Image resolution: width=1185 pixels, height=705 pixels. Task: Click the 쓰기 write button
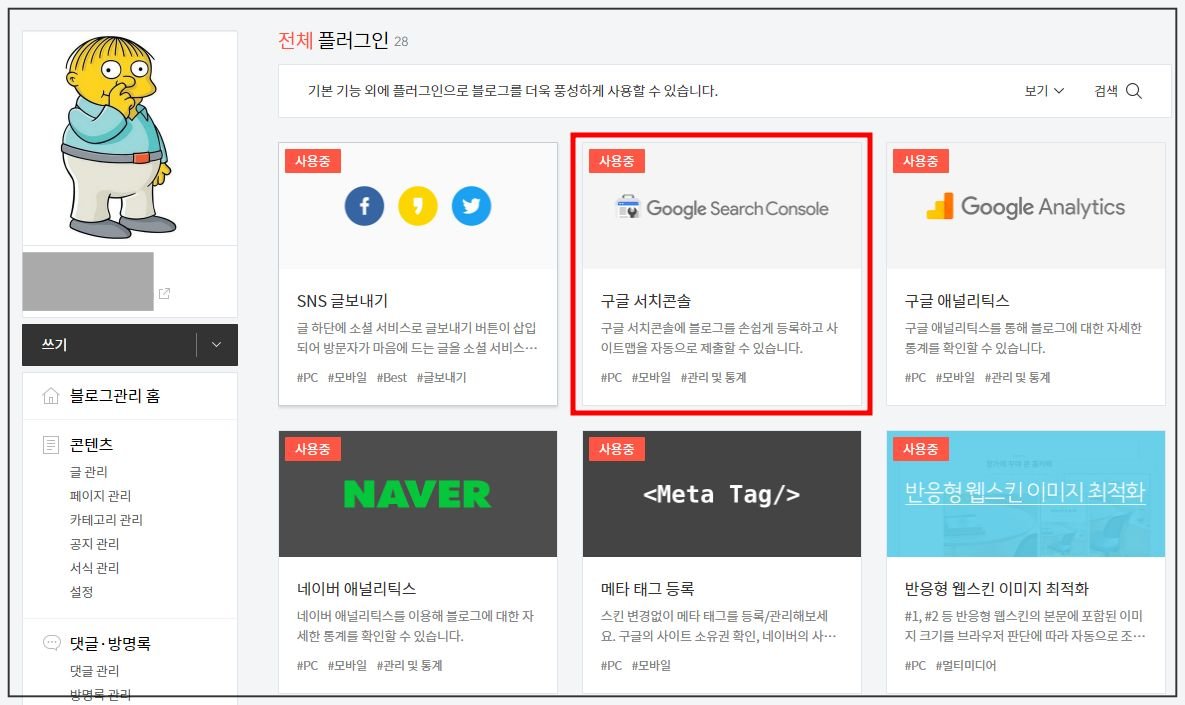pos(110,345)
